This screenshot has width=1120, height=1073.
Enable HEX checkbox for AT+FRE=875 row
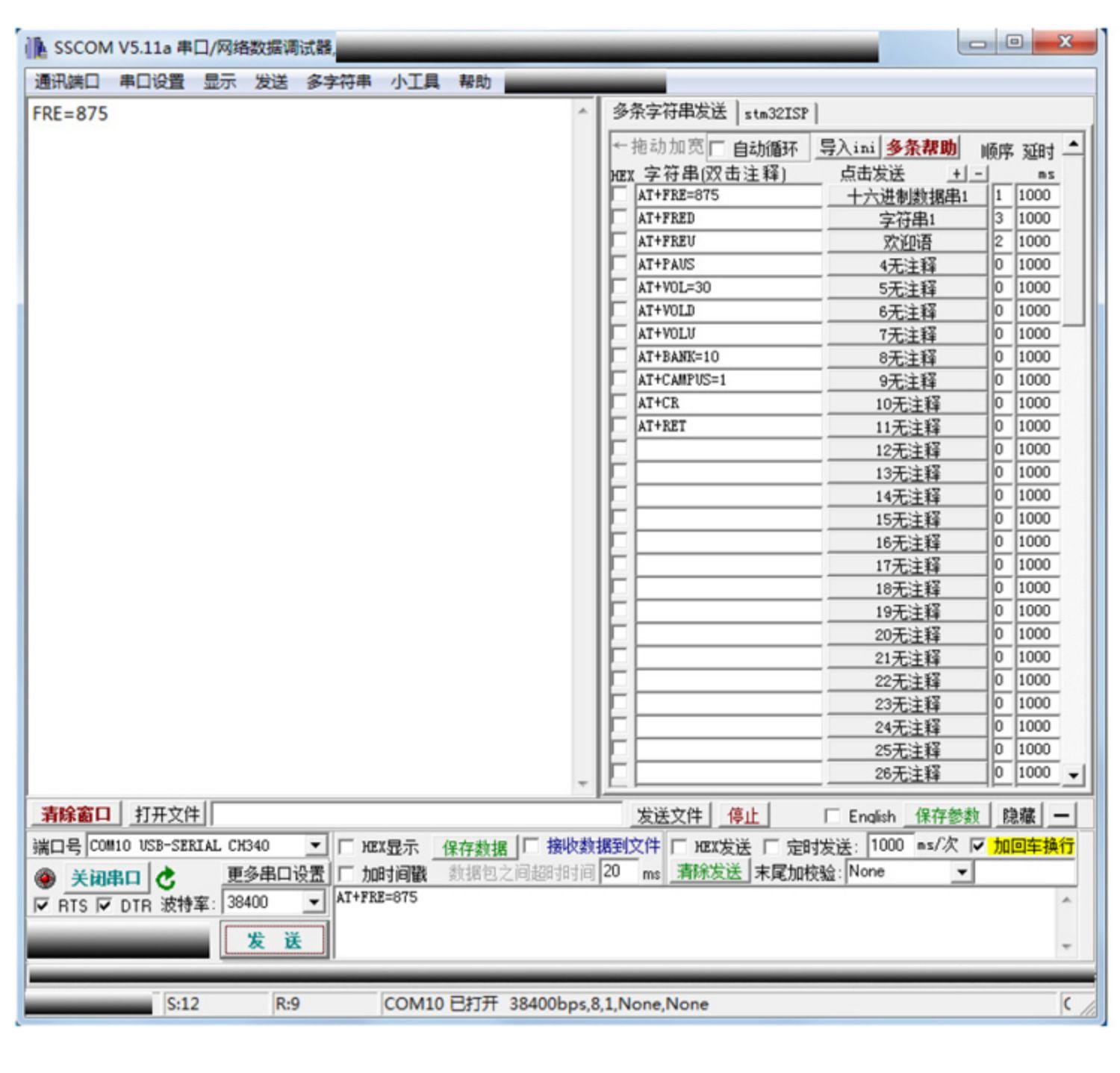coord(619,195)
